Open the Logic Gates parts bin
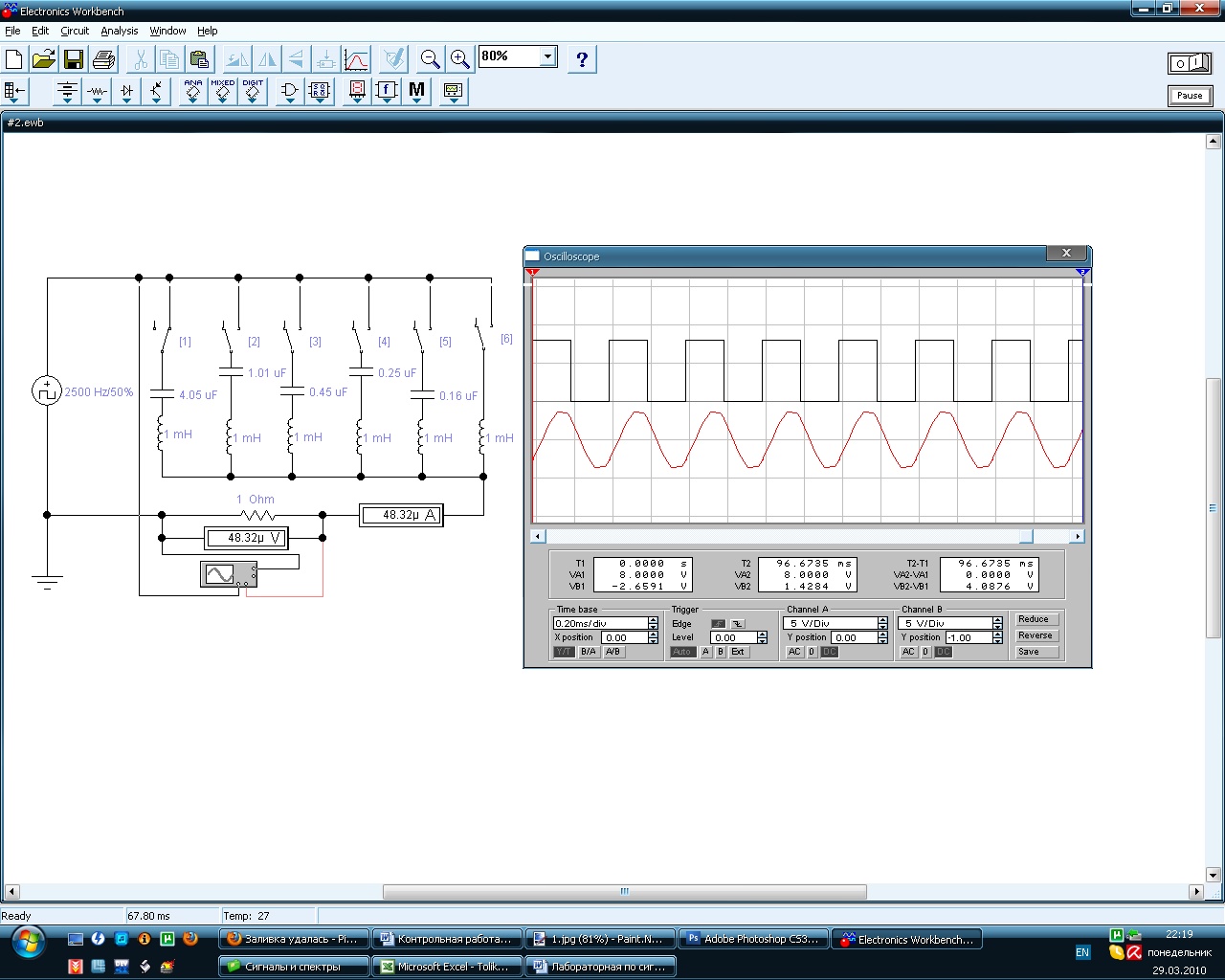 [x=289, y=92]
